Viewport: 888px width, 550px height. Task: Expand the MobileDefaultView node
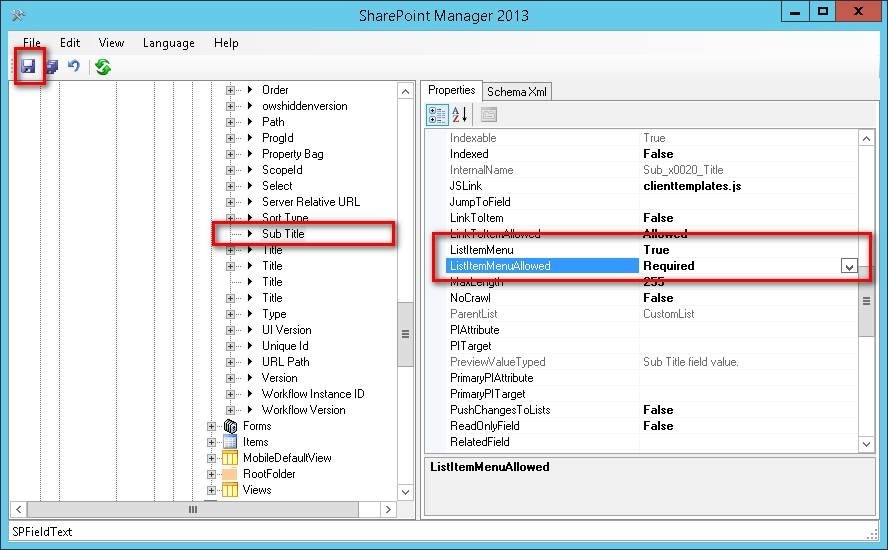[x=211, y=458]
